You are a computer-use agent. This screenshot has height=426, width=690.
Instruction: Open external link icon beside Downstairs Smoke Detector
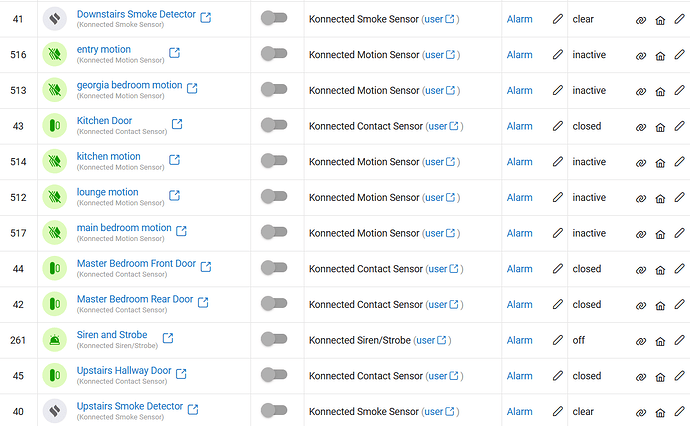[206, 18]
